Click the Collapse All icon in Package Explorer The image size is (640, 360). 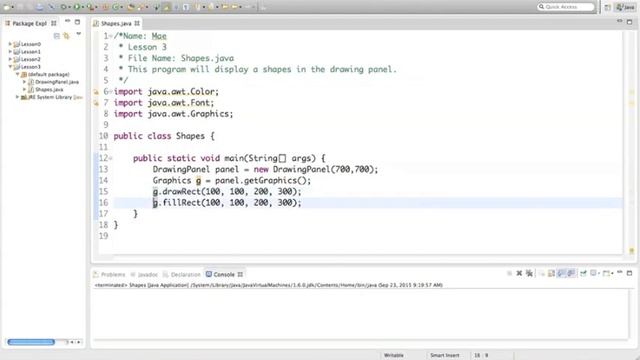(57, 36)
